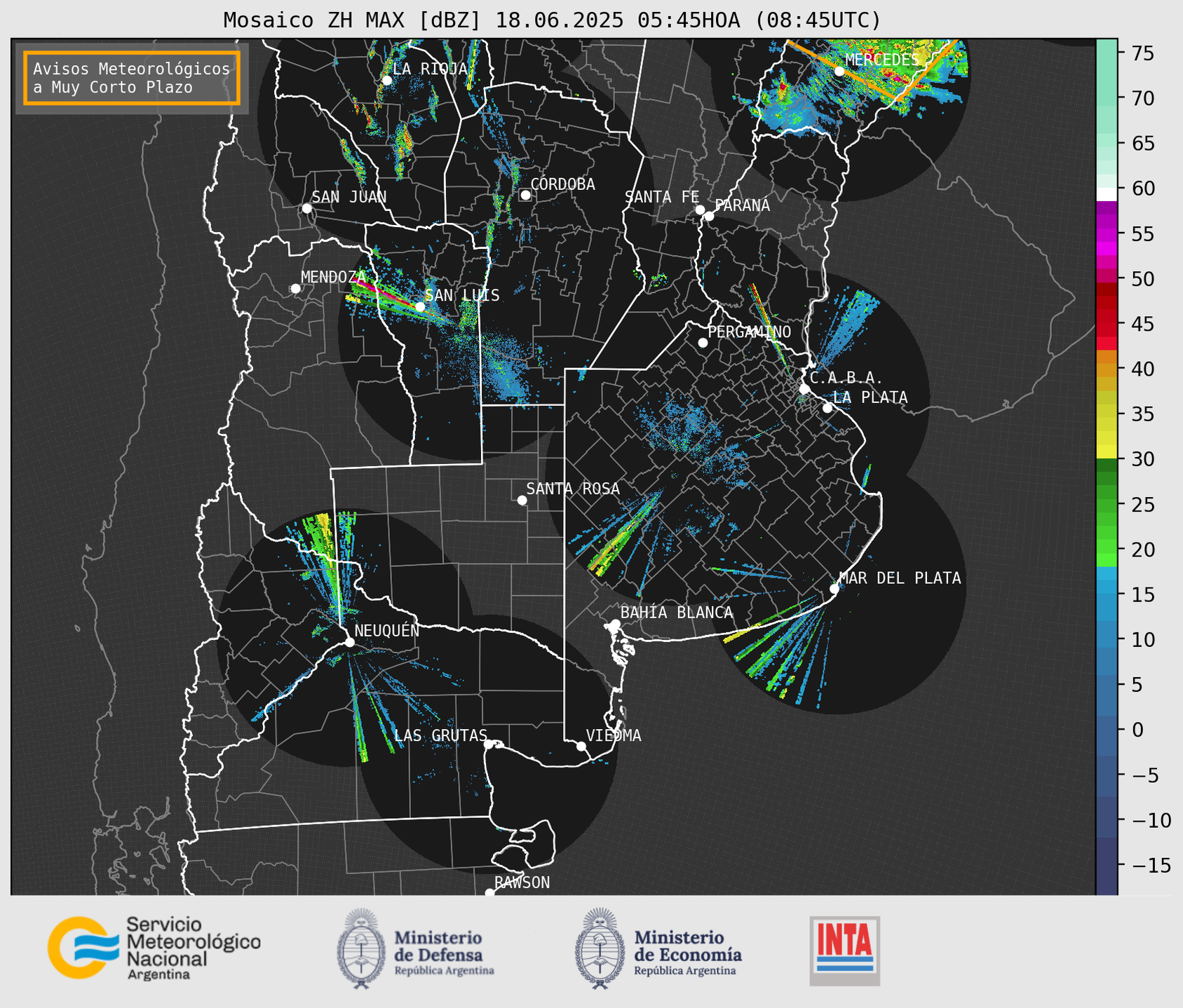Click the 0 label on the dBZ scale

(1137, 730)
